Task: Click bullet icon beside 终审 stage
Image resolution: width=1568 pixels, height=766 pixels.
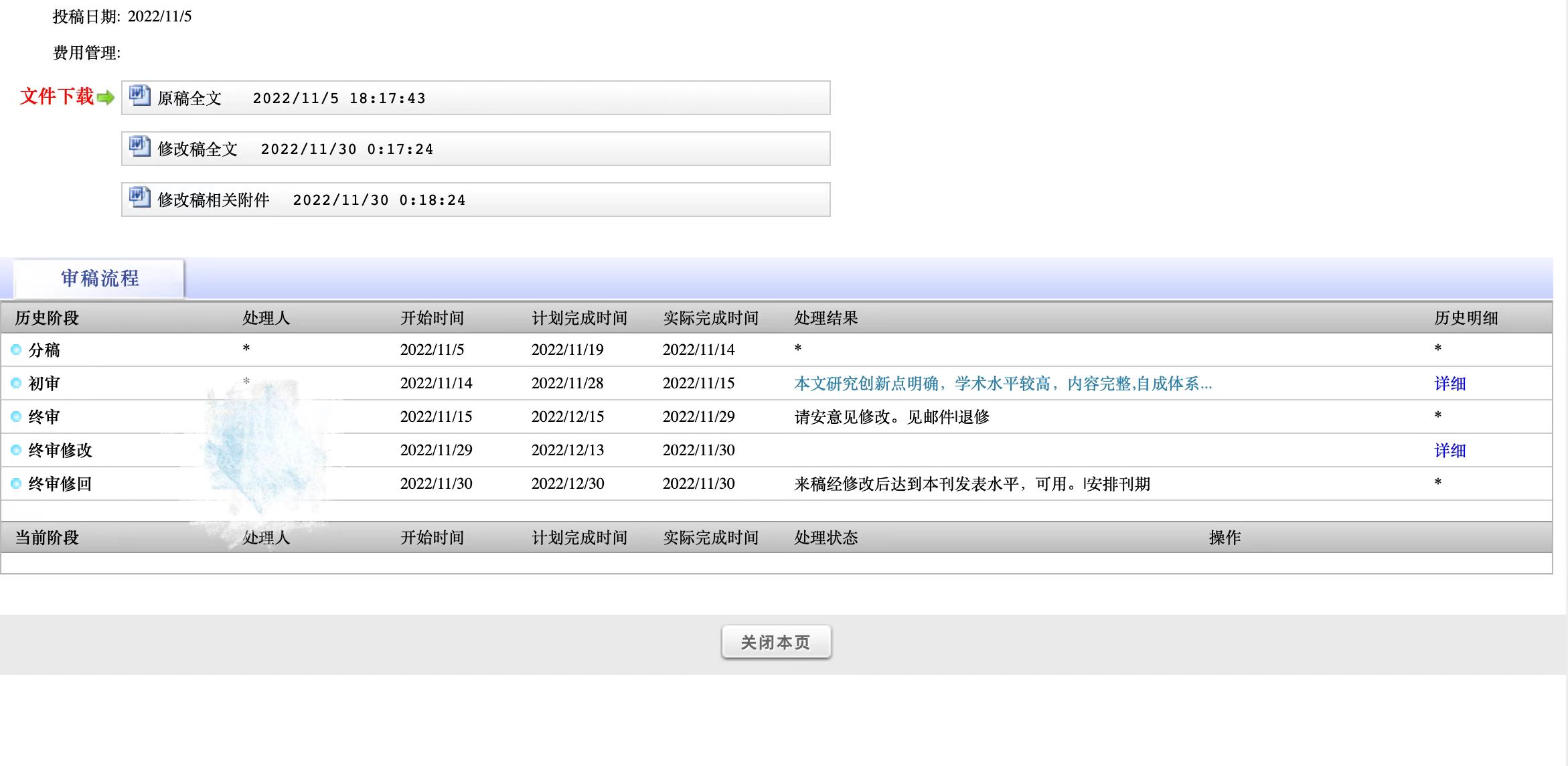Action: [x=16, y=416]
